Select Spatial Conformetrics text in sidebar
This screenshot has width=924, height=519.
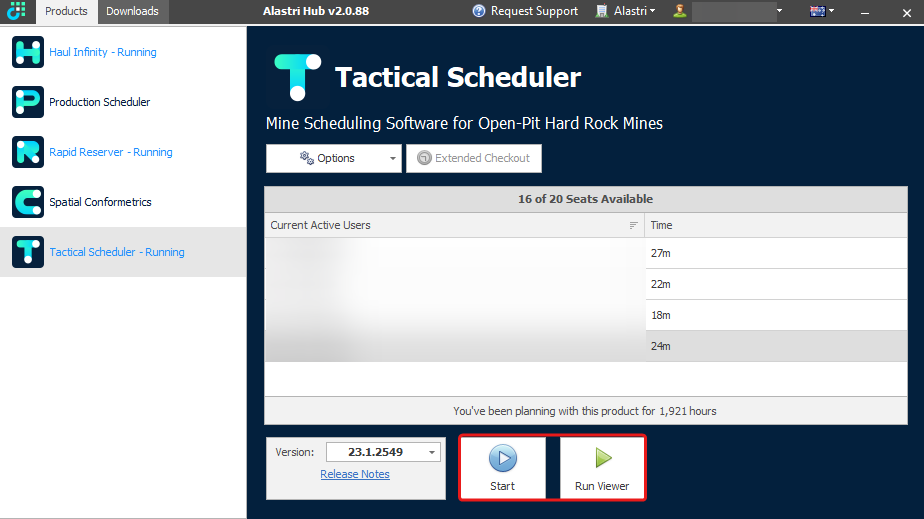pos(100,202)
